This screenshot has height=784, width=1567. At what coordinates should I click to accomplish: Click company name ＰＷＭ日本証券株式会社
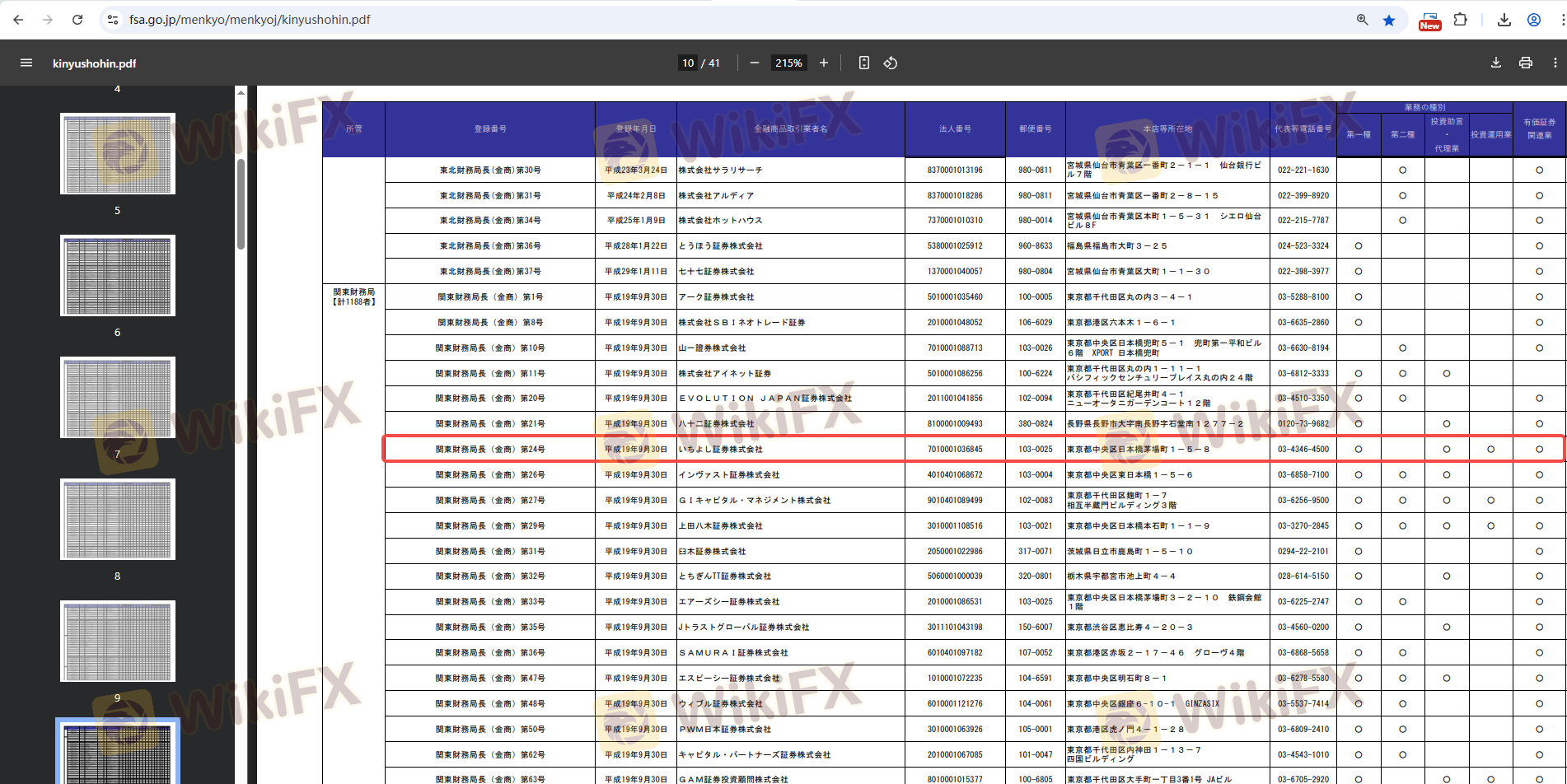click(x=725, y=730)
